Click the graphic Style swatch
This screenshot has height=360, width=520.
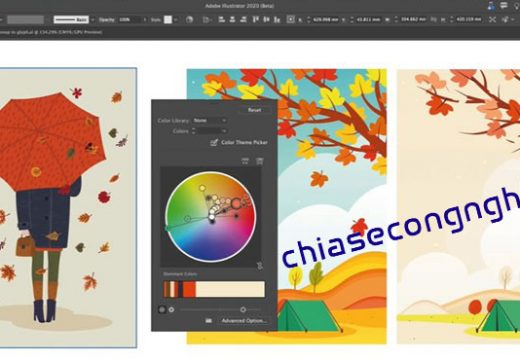pos(168,20)
